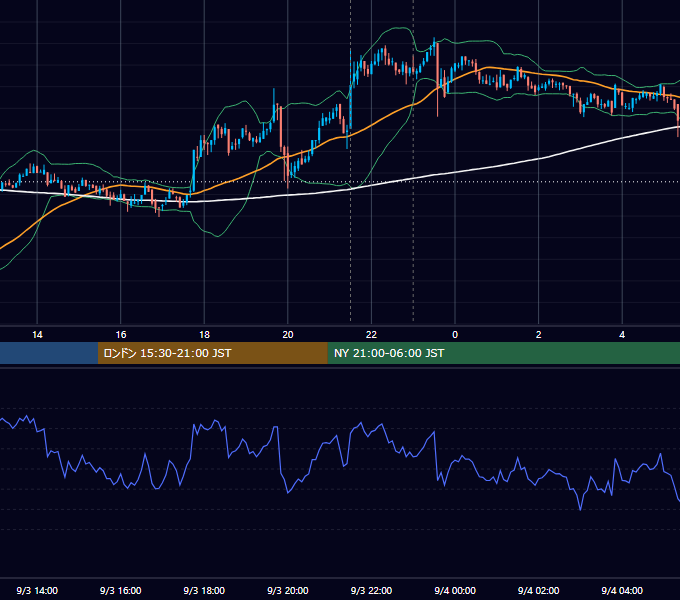Click the 4 hour axis label
The height and width of the screenshot is (600, 680).
coord(622,335)
